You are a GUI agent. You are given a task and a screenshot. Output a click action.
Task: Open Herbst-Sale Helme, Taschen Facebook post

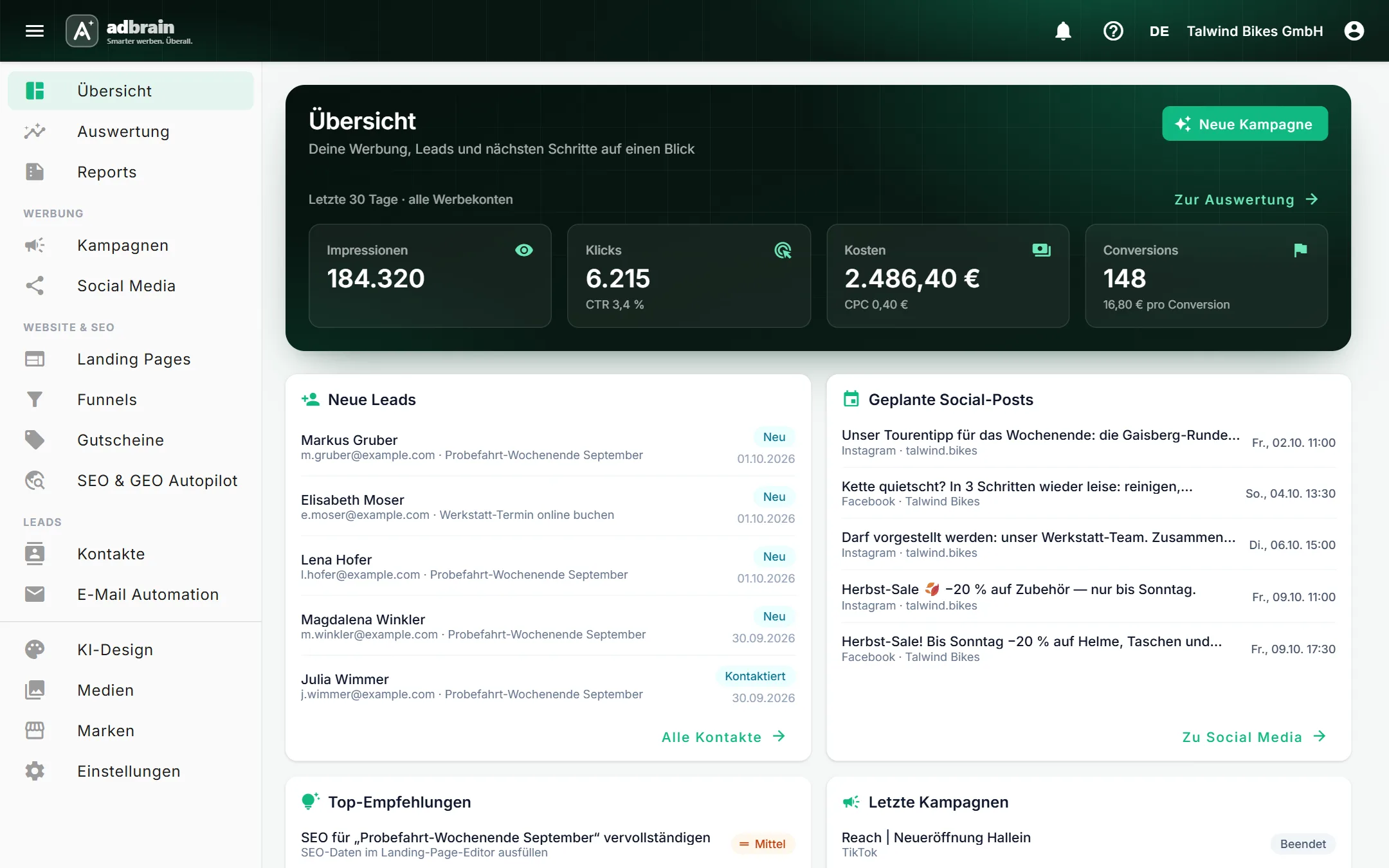click(1089, 649)
